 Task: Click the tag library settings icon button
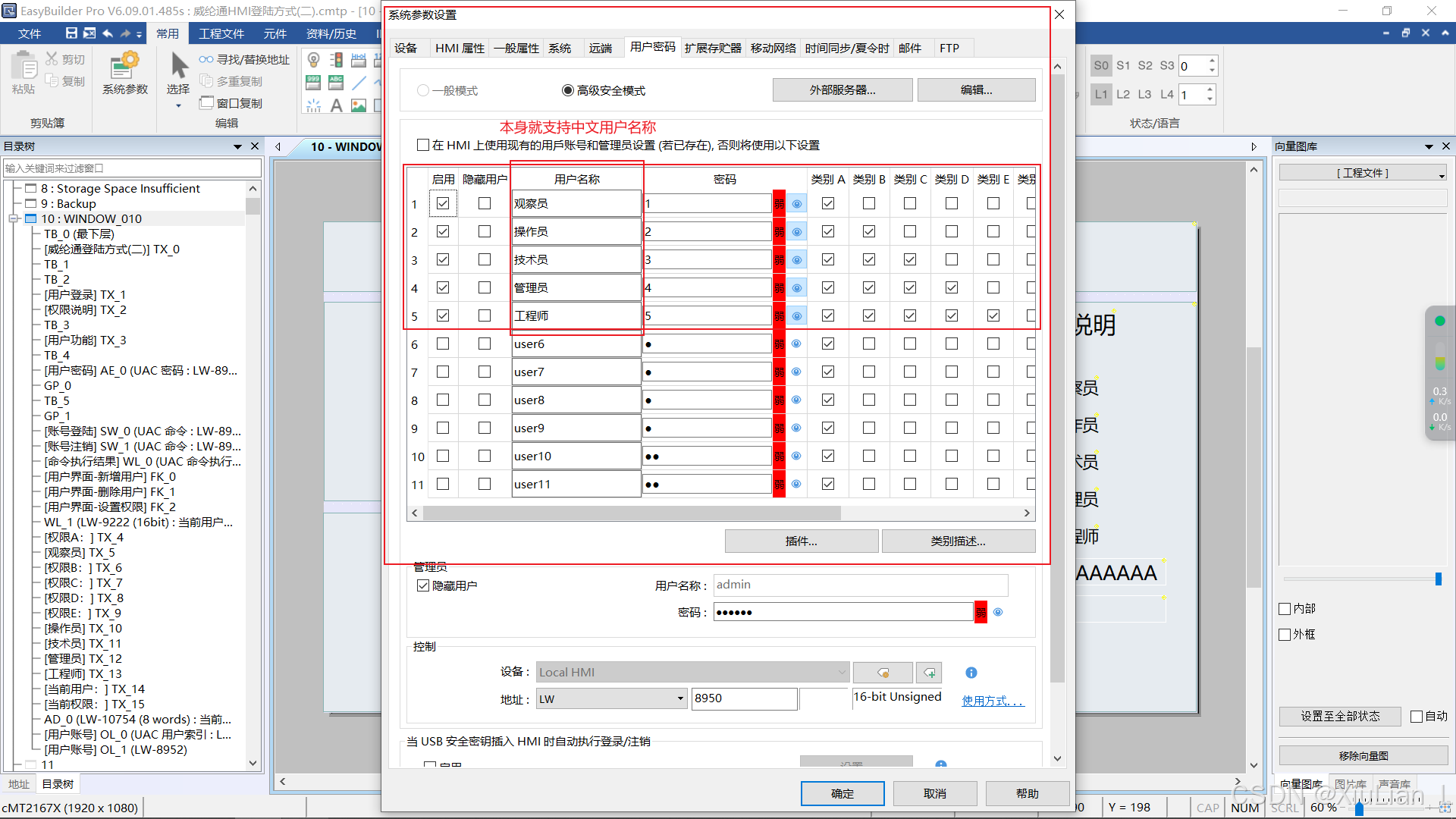(x=883, y=673)
